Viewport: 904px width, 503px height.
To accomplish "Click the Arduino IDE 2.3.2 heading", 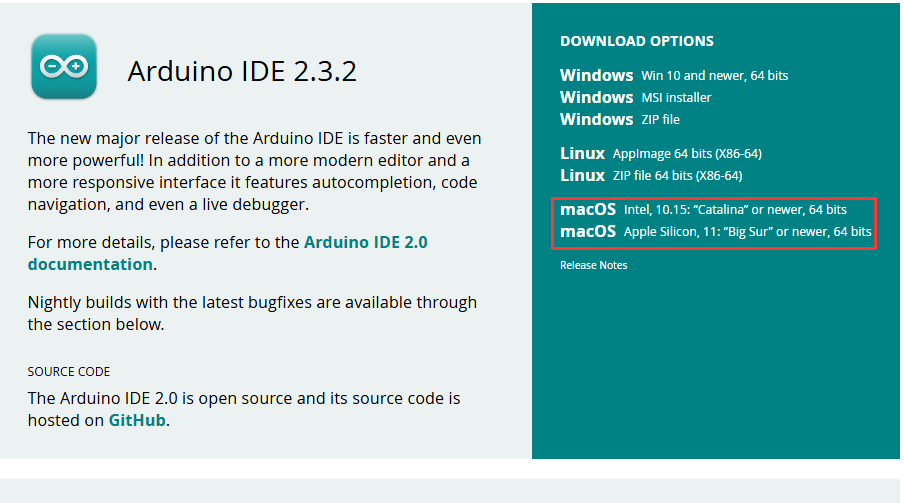I will click(242, 72).
